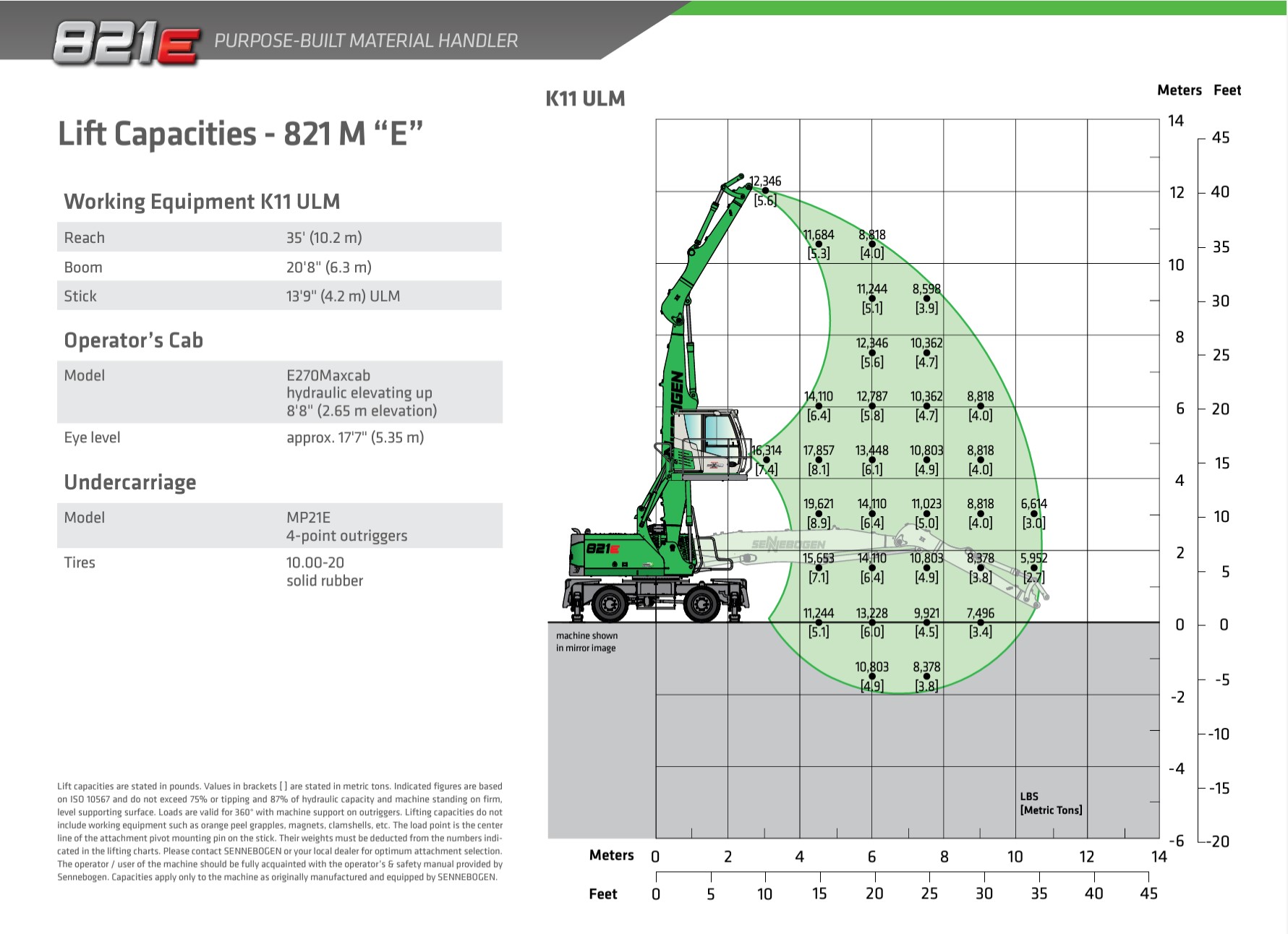Click the 13,228 [6.0] capacity point

click(872, 622)
